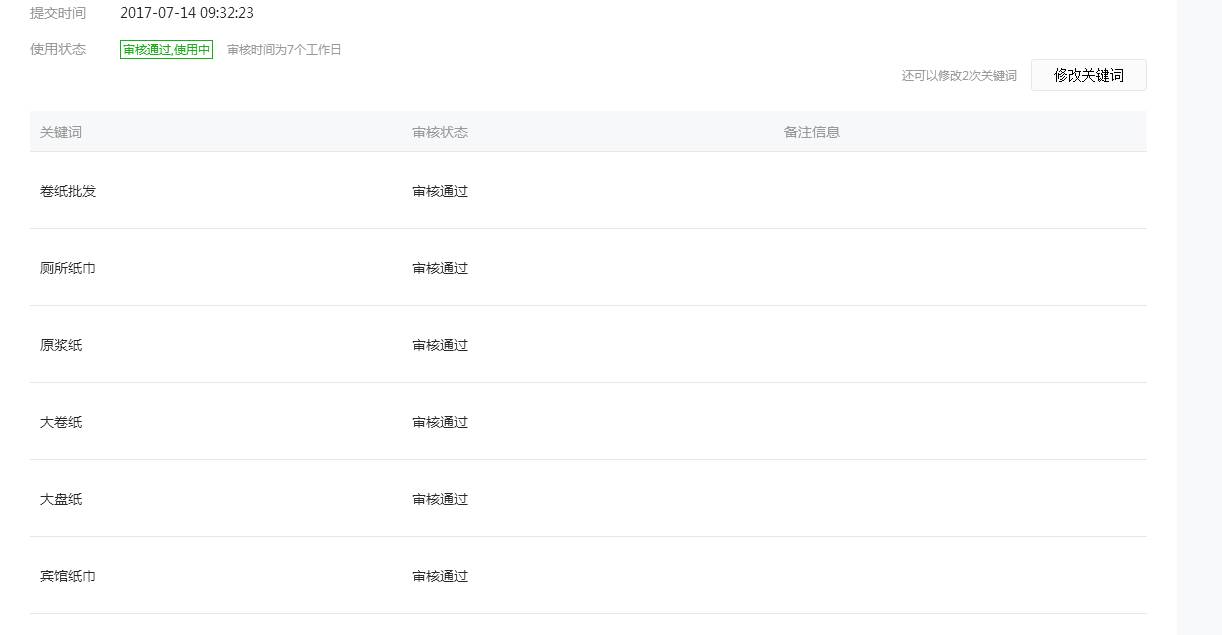
Task: Click the 还可以修改2次关键词 hint text
Action: 959,76
